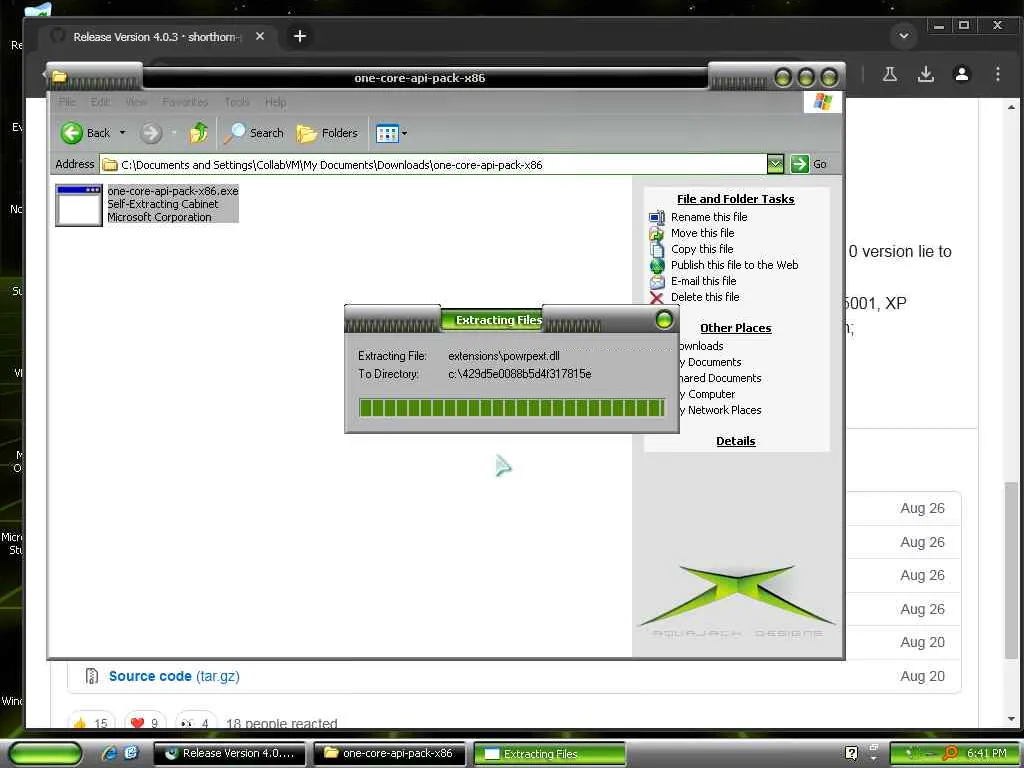Click the help question mark tray icon
Screen dimensions: 1024x768
[852, 753]
